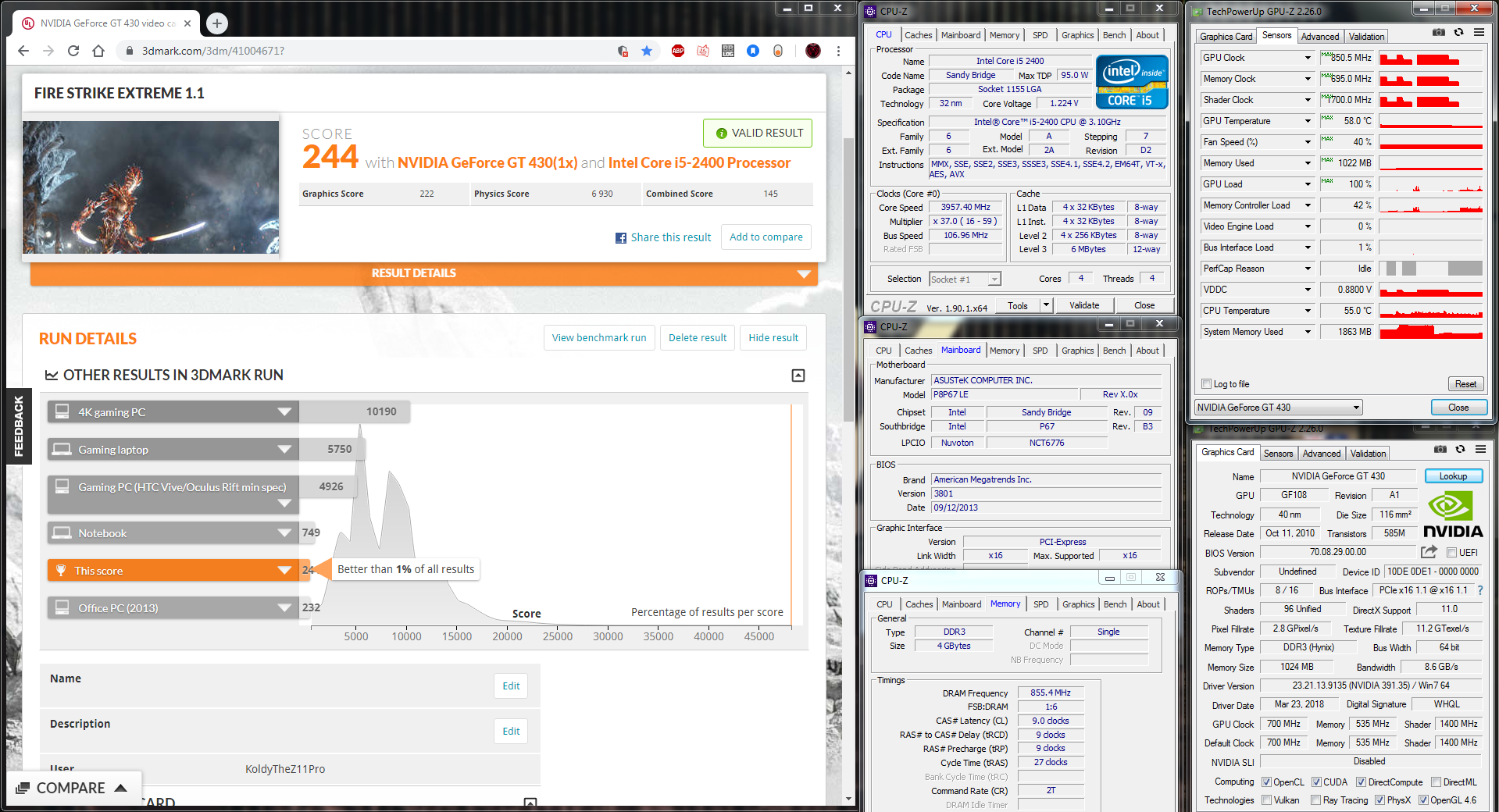Open the Chrome home page icon

(98, 51)
